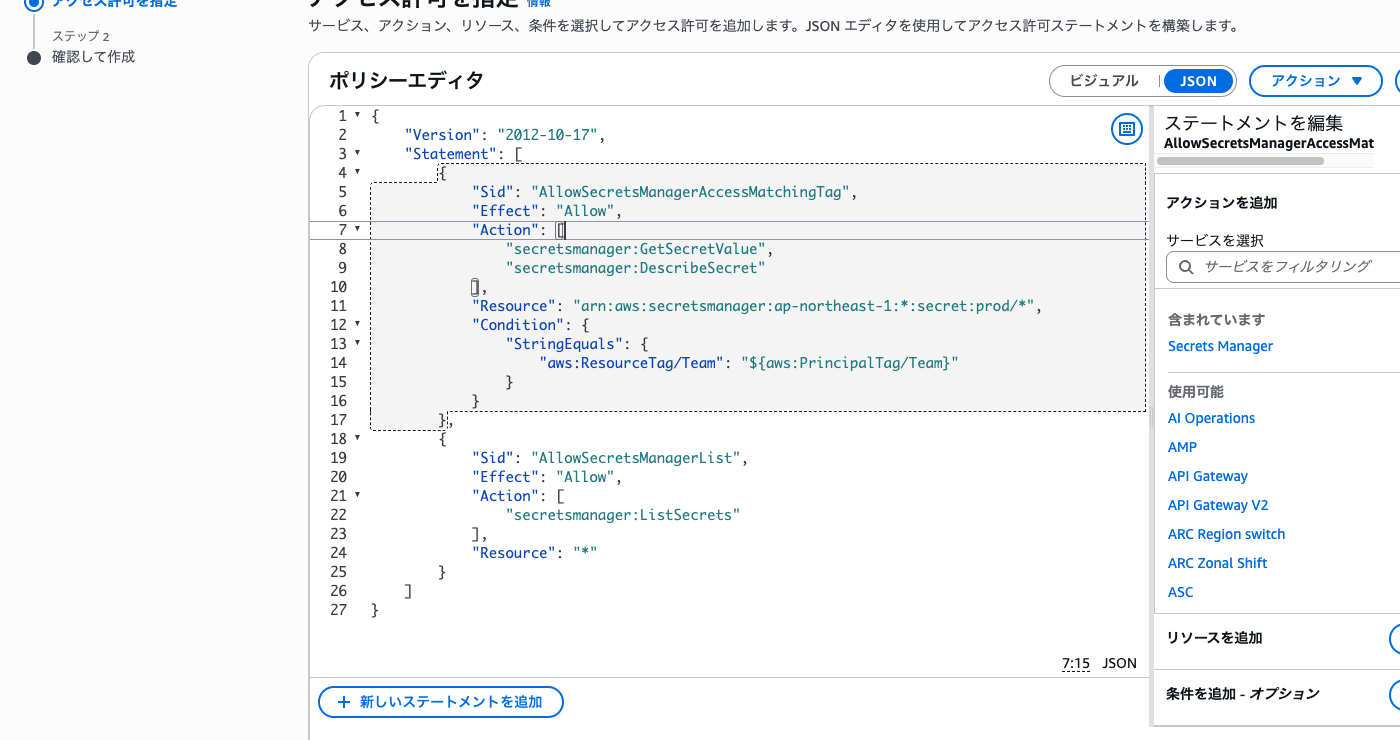Image resolution: width=1400 pixels, height=740 pixels.
Task: Click the magnifier icon in the service filter
Action: (x=1186, y=267)
